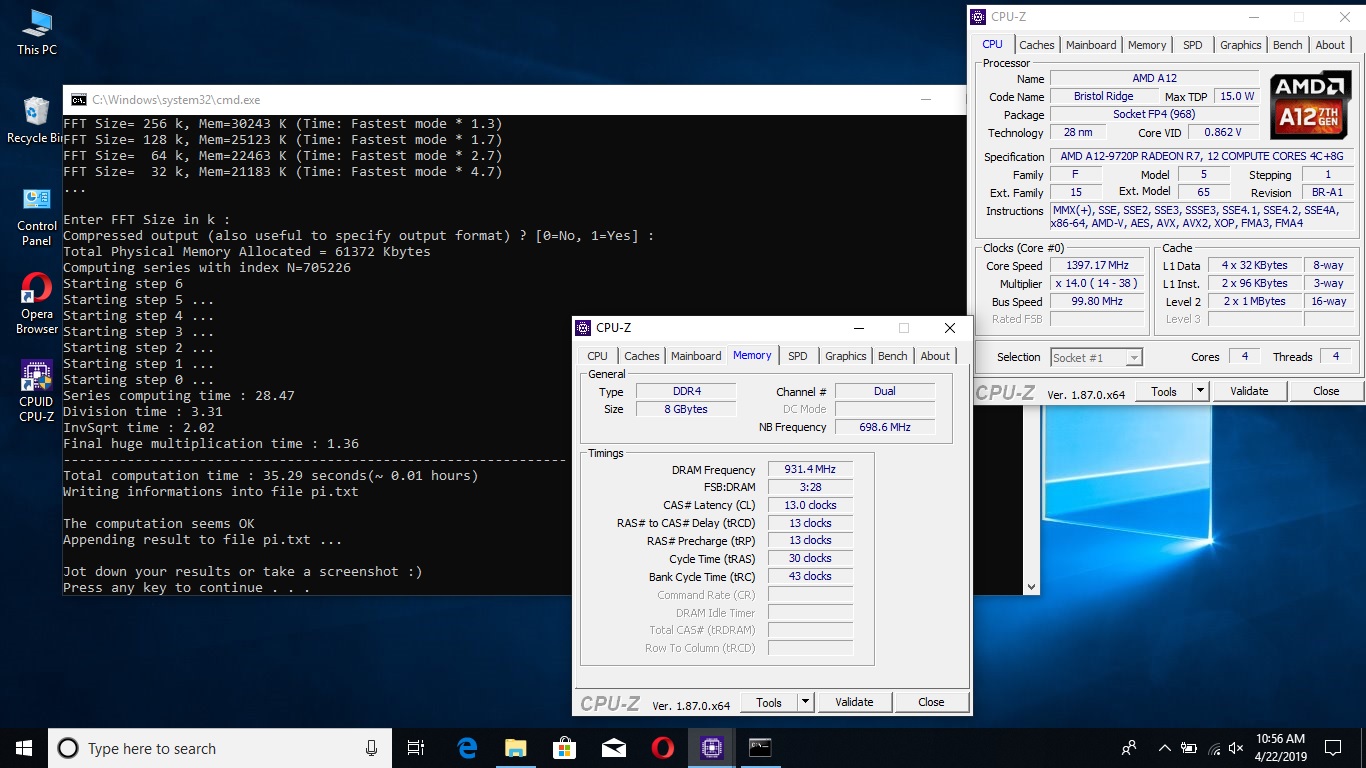The image size is (1366, 768).
Task: Open Bench tab in processor window
Action: (x=1287, y=45)
